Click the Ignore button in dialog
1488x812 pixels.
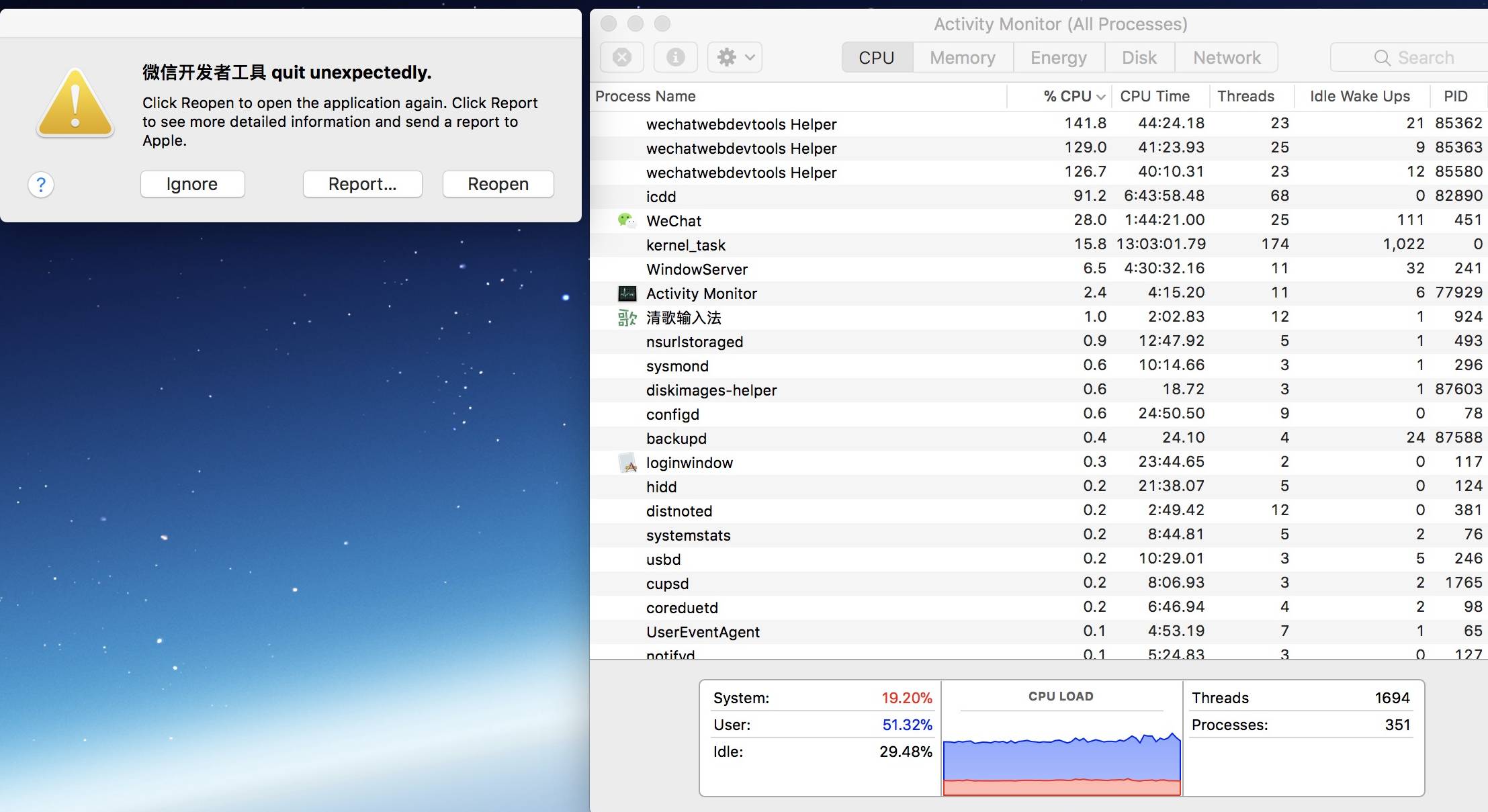tap(192, 184)
